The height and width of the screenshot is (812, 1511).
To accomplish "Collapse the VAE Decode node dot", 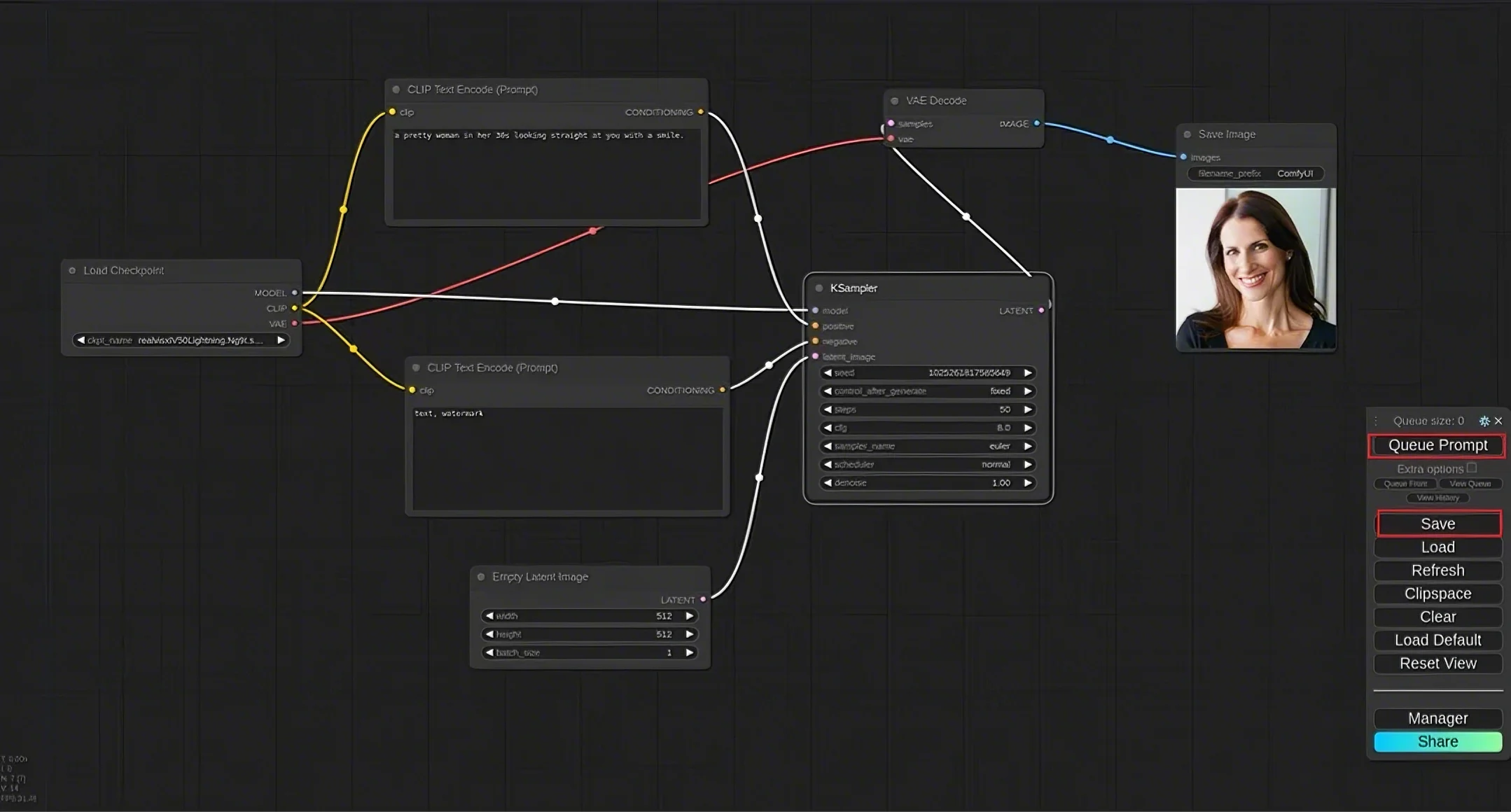I will (894, 101).
